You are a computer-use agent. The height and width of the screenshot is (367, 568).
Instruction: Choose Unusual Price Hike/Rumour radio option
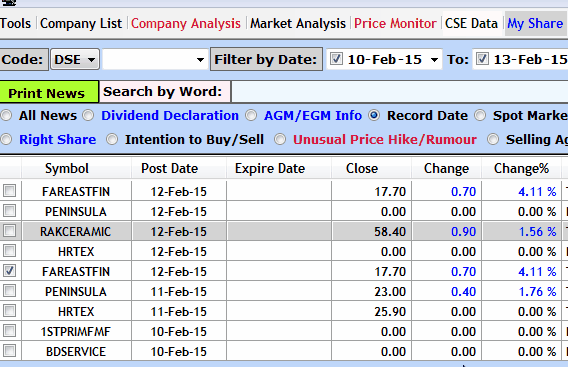click(280, 139)
